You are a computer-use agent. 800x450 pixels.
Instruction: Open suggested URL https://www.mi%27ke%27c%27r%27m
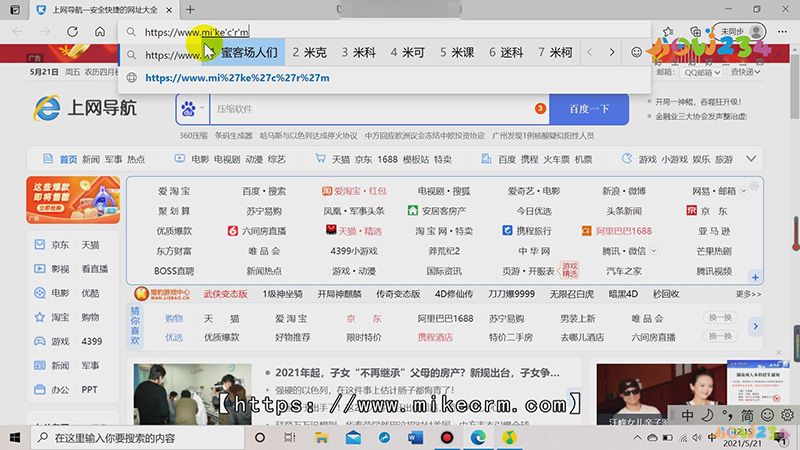click(x=237, y=78)
